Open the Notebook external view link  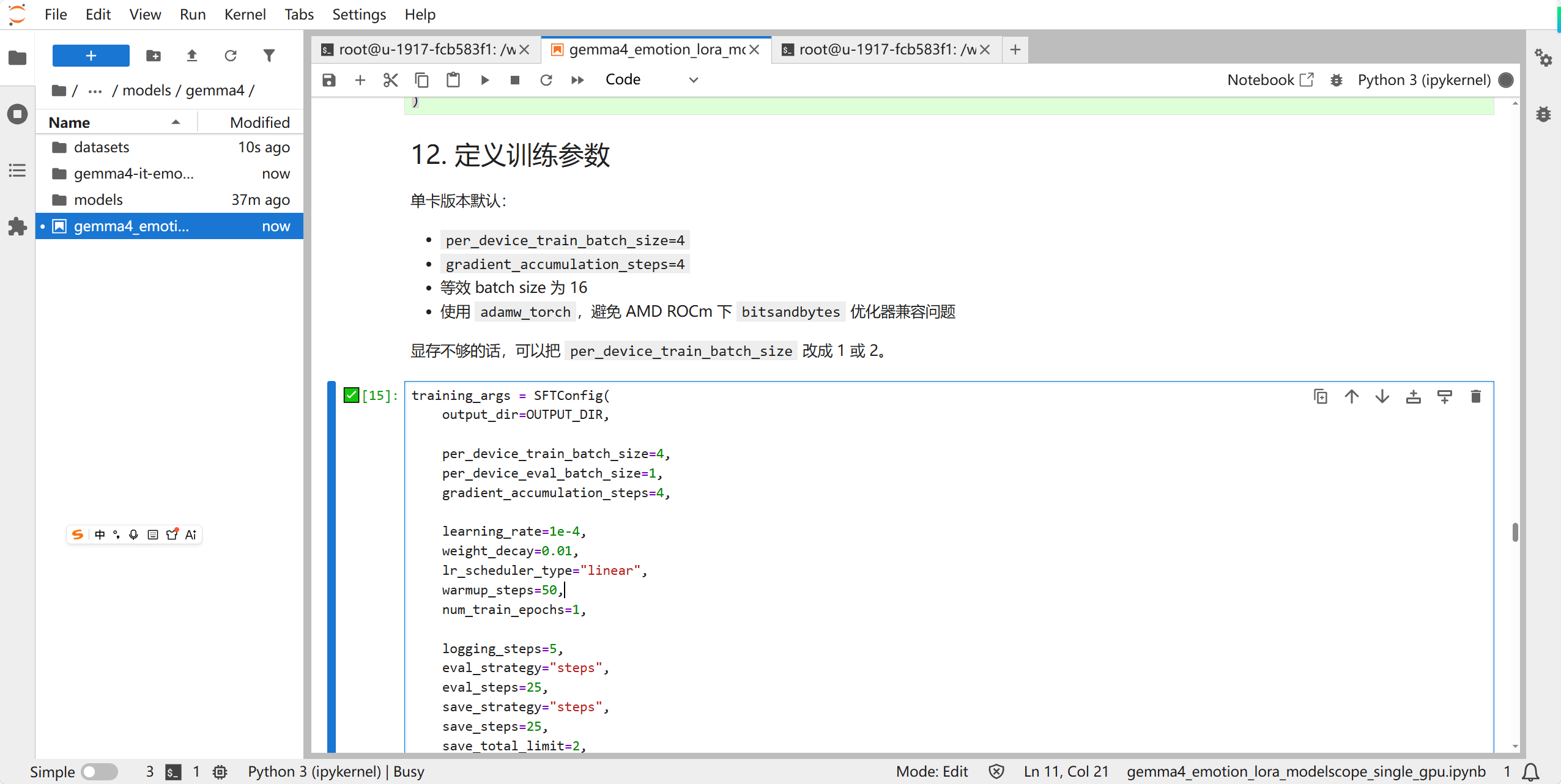(1270, 80)
